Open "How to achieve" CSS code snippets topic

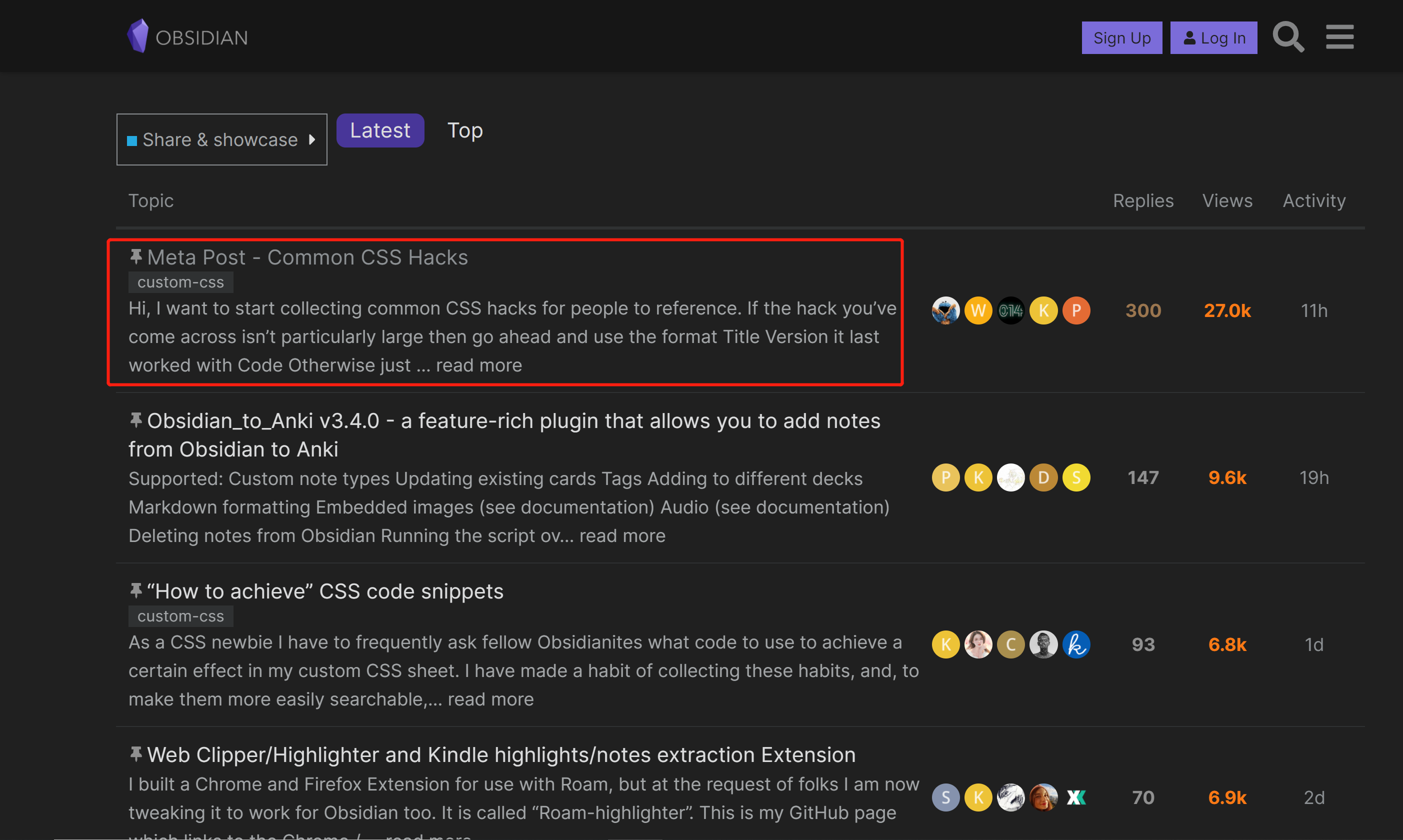coord(325,591)
